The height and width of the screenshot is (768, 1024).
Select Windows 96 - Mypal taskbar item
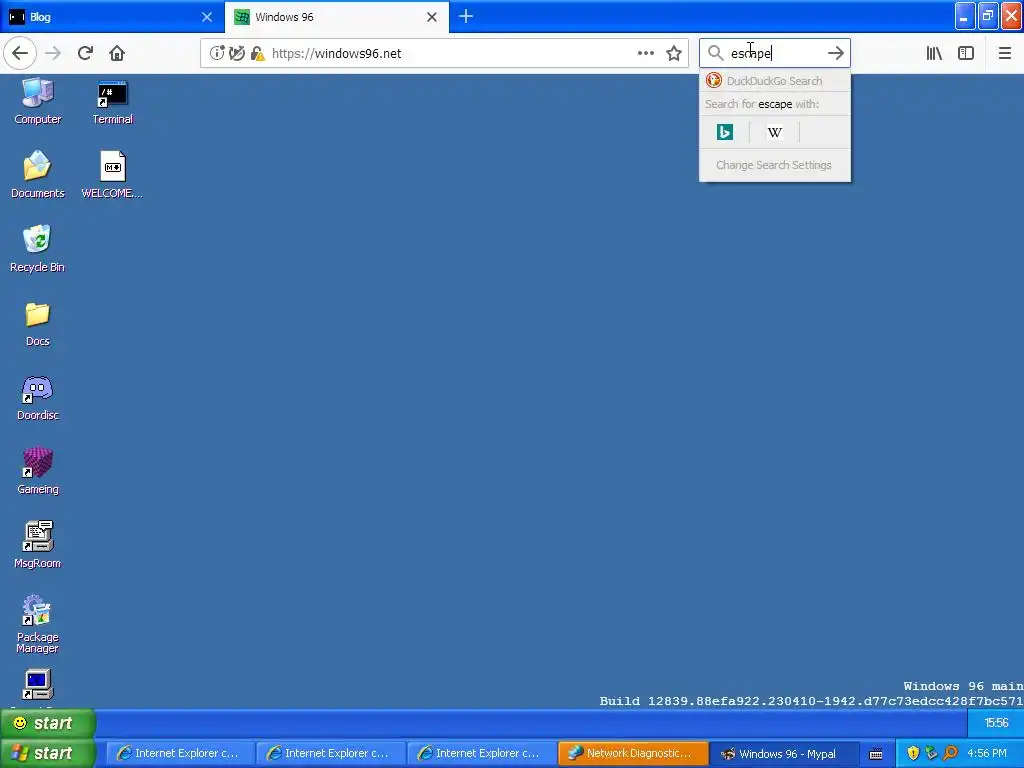pos(782,754)
